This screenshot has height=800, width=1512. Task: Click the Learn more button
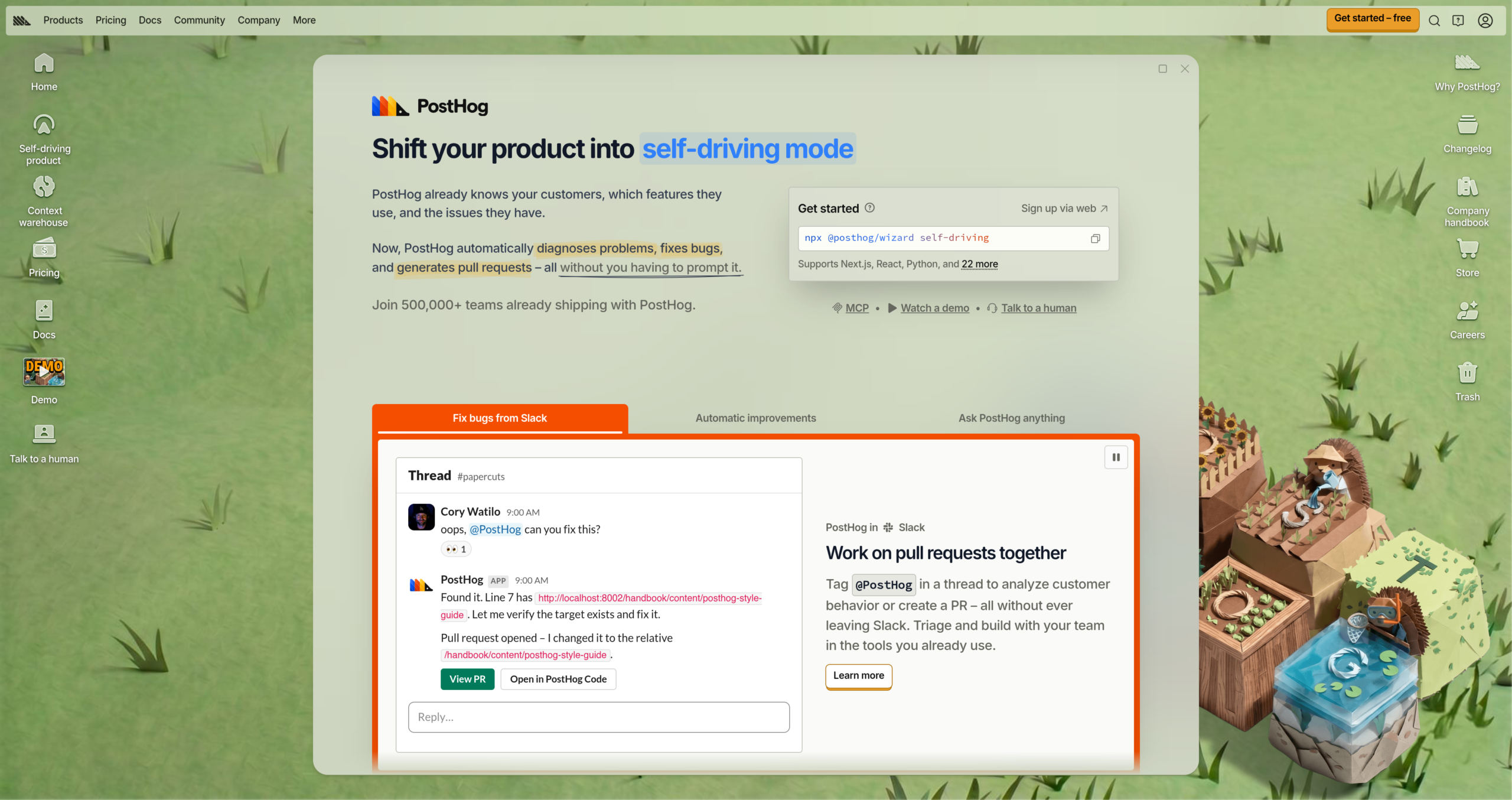858,676
